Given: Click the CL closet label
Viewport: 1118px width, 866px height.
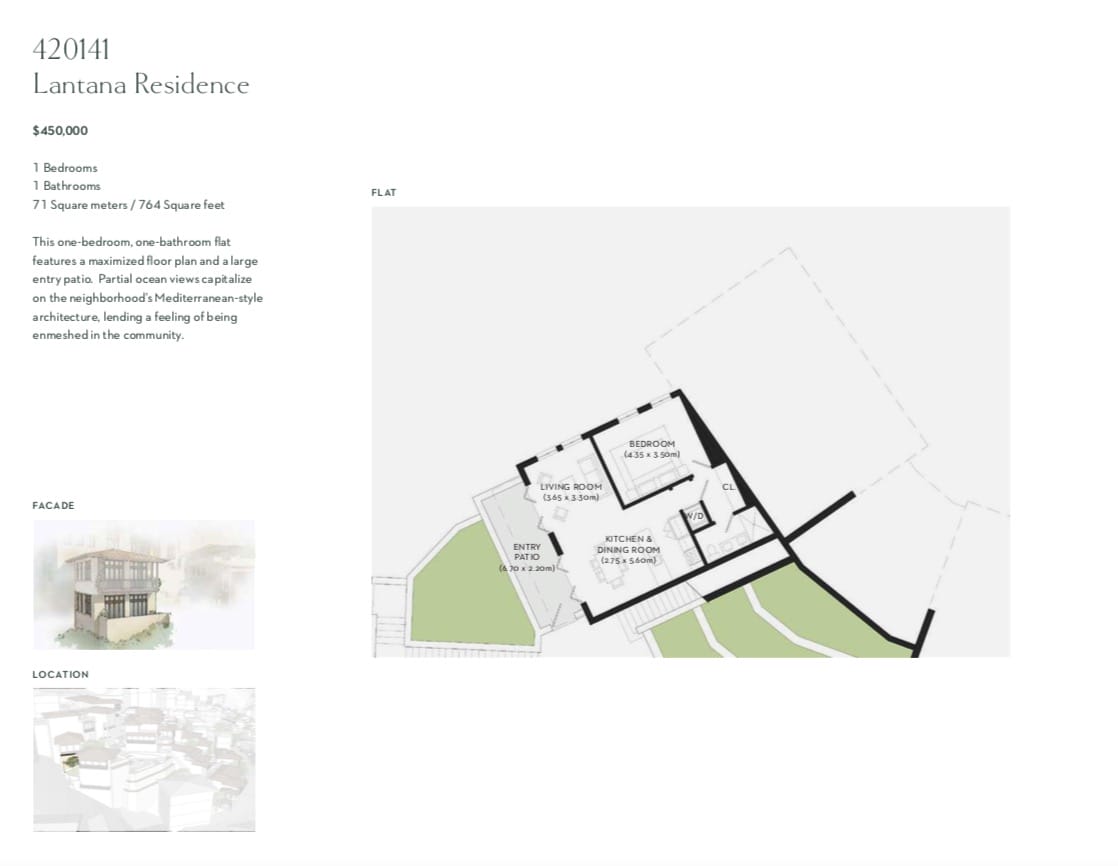Looking at the screenshot, I should [x=728, y=487].
